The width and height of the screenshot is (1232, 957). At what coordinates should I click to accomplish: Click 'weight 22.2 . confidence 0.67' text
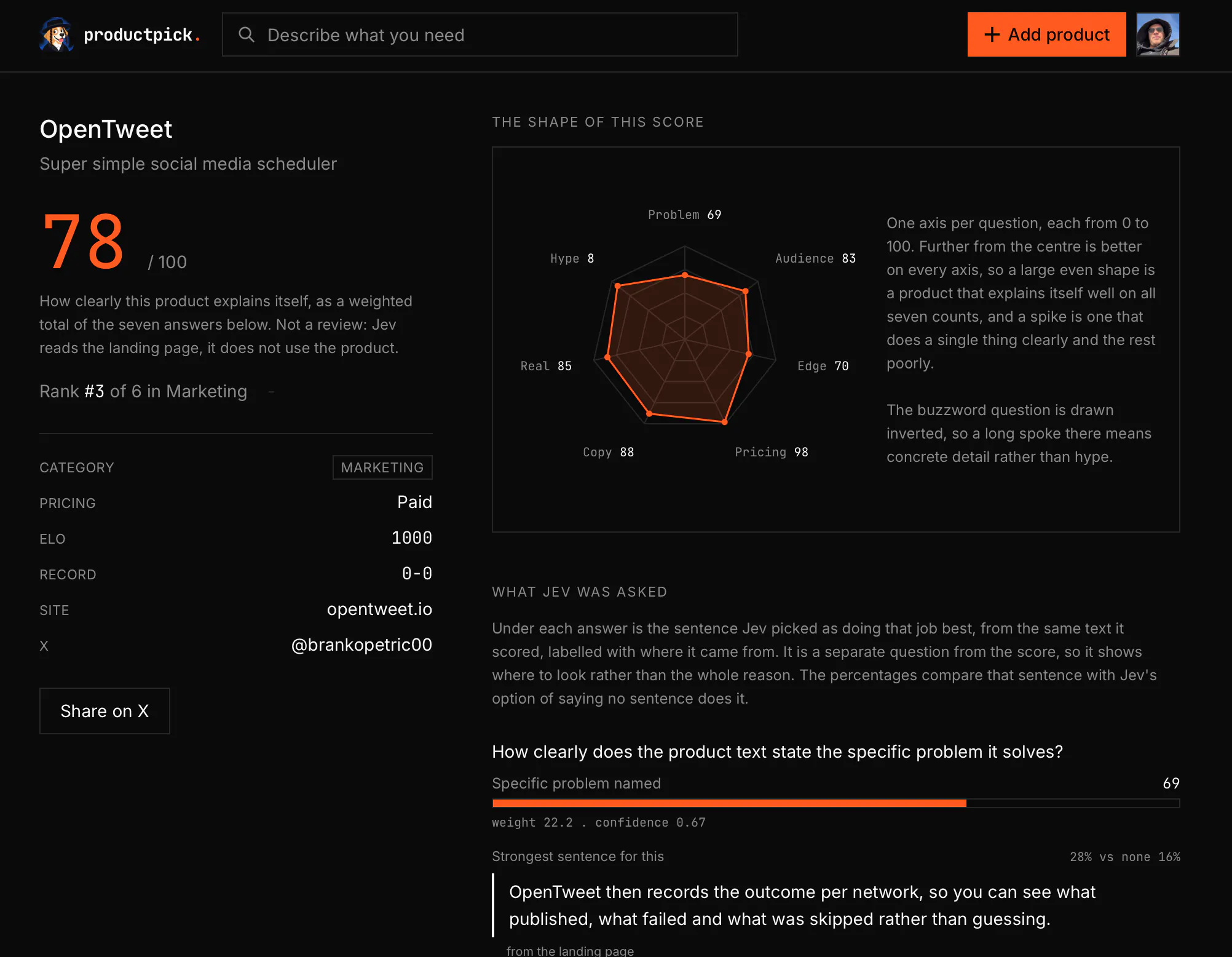[x=599, y=823]
